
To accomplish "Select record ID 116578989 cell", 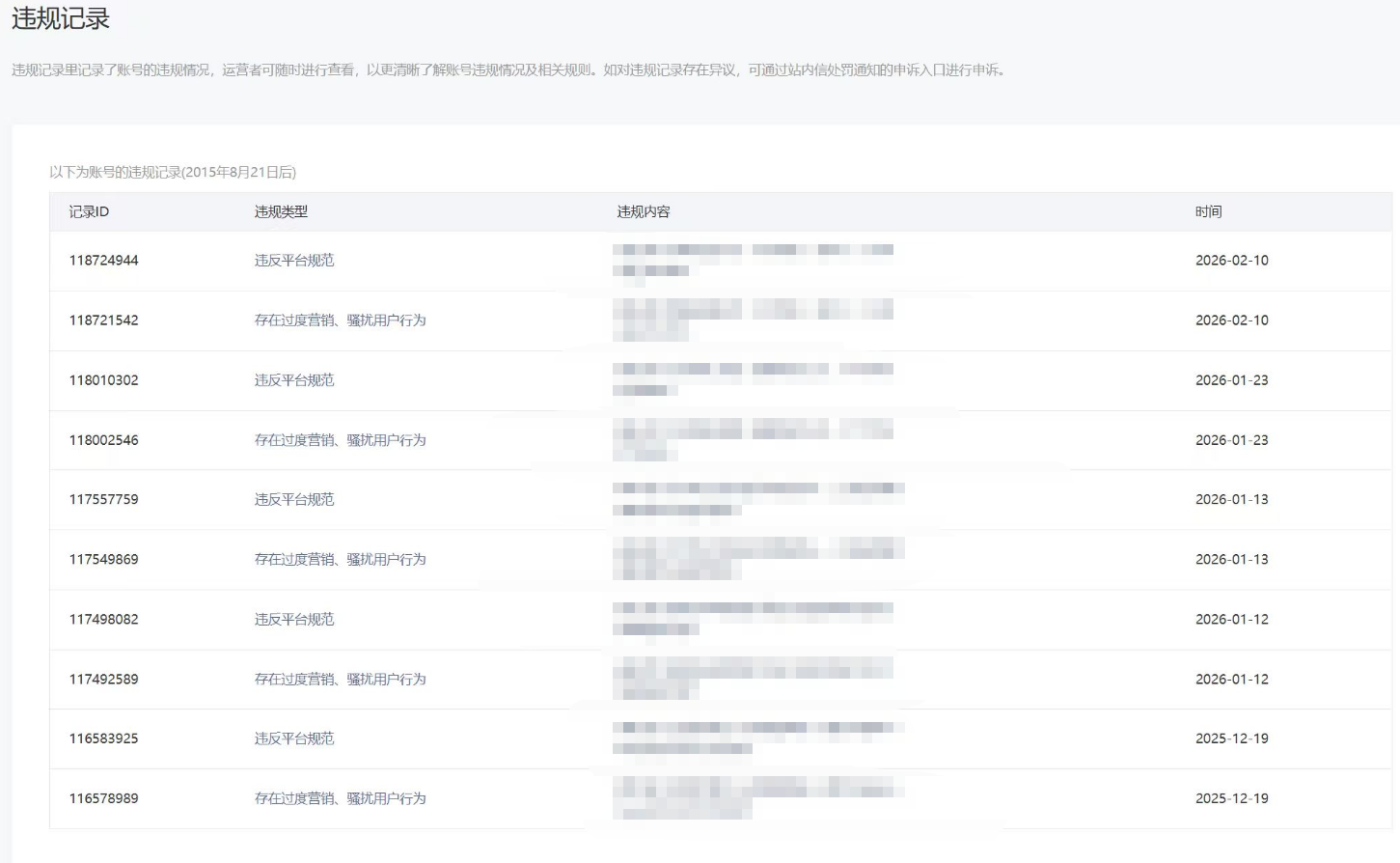I will pos(104,798).
